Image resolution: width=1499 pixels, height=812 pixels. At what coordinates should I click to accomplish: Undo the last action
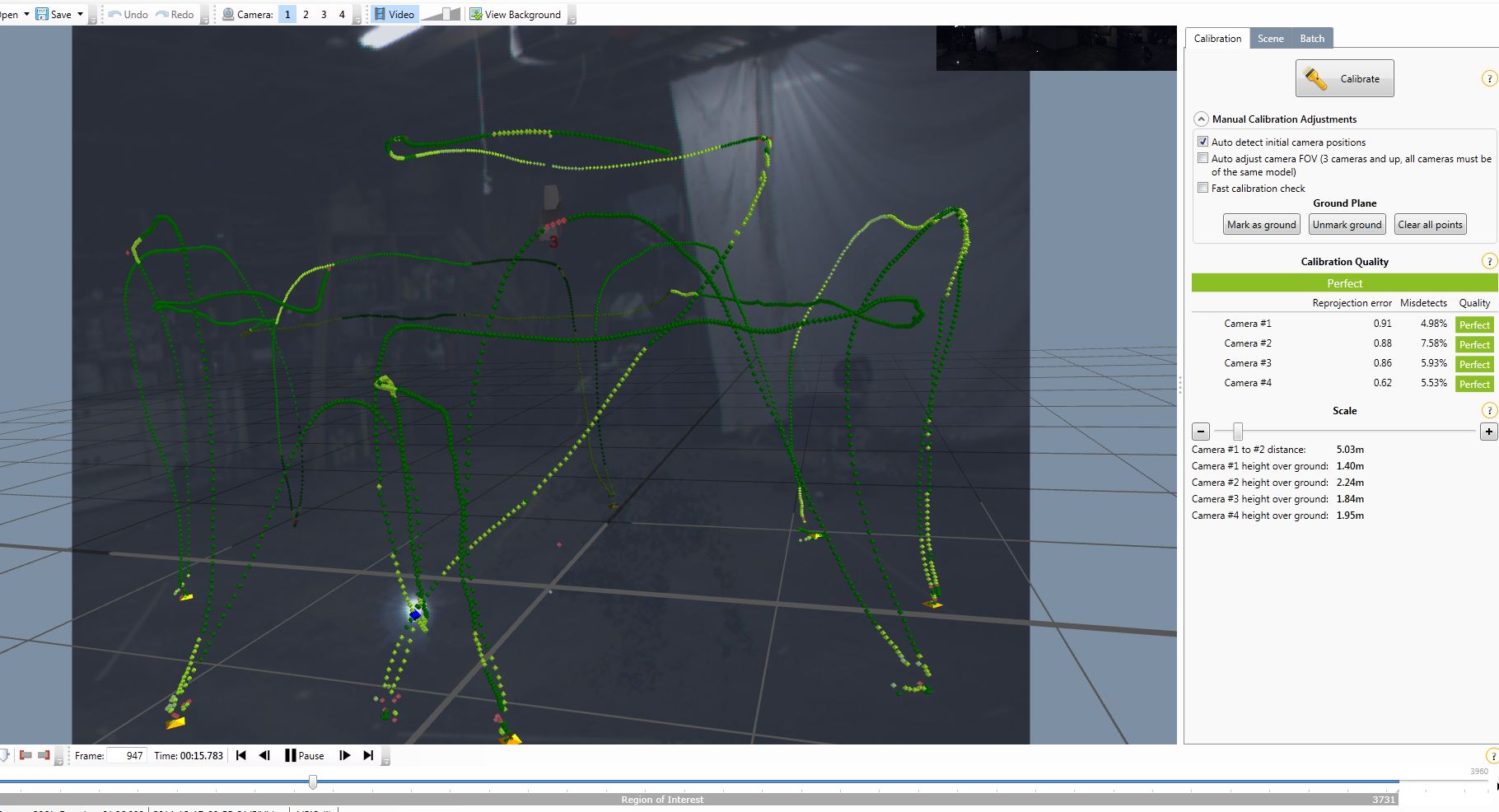[128, 14]
